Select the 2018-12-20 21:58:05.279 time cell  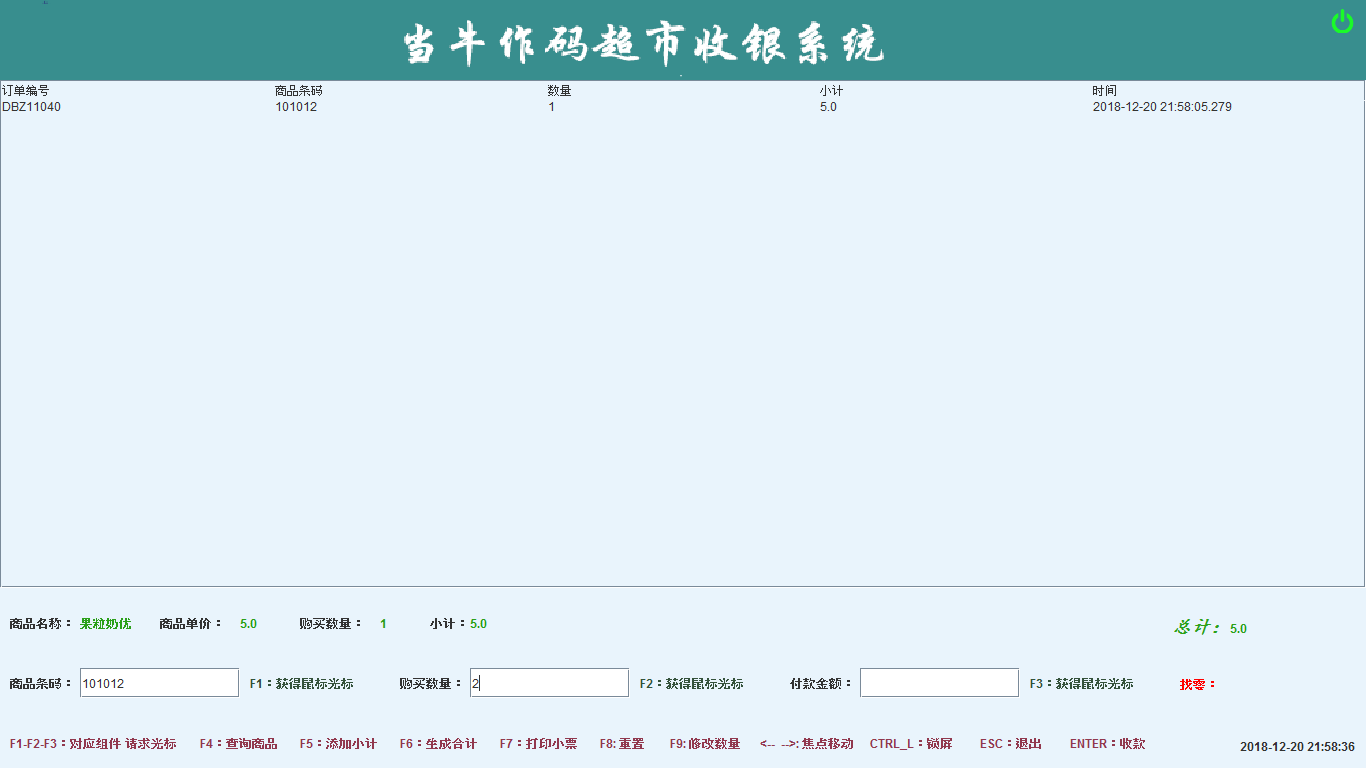tap(1162, 107)
